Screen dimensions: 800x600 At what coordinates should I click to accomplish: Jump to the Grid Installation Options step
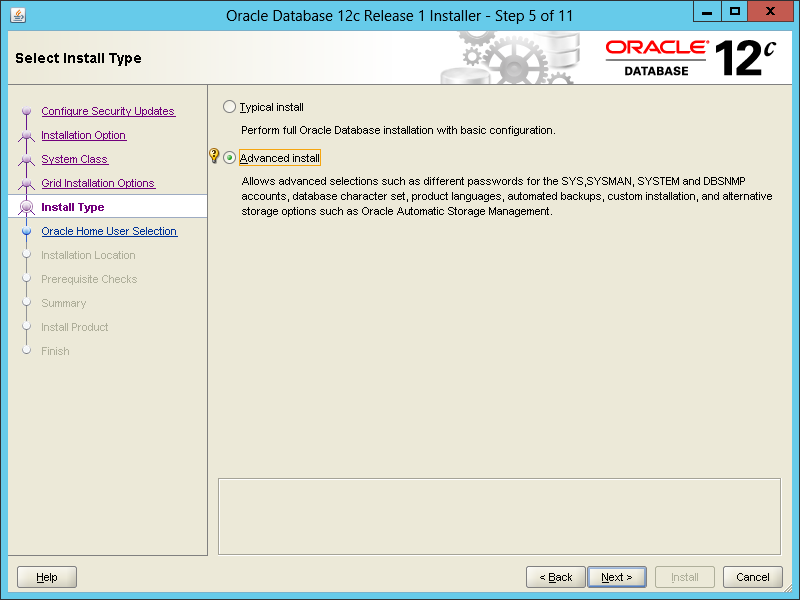pos(98,183)
